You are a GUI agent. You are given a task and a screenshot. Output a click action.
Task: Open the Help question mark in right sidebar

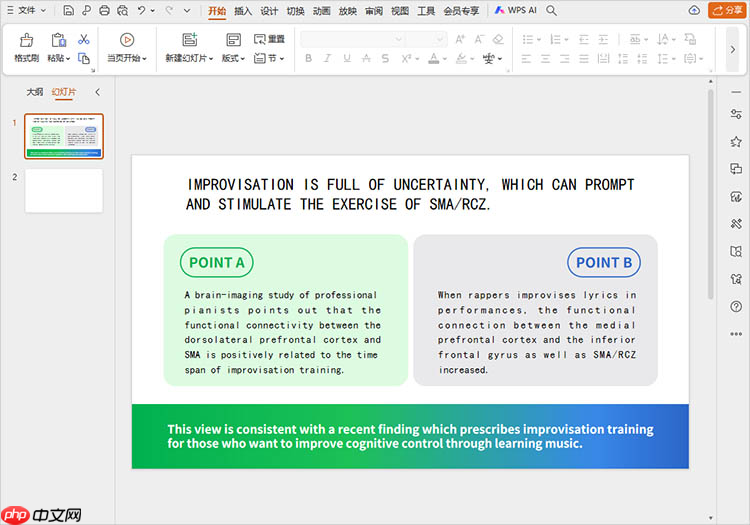[x=736, y=307]
